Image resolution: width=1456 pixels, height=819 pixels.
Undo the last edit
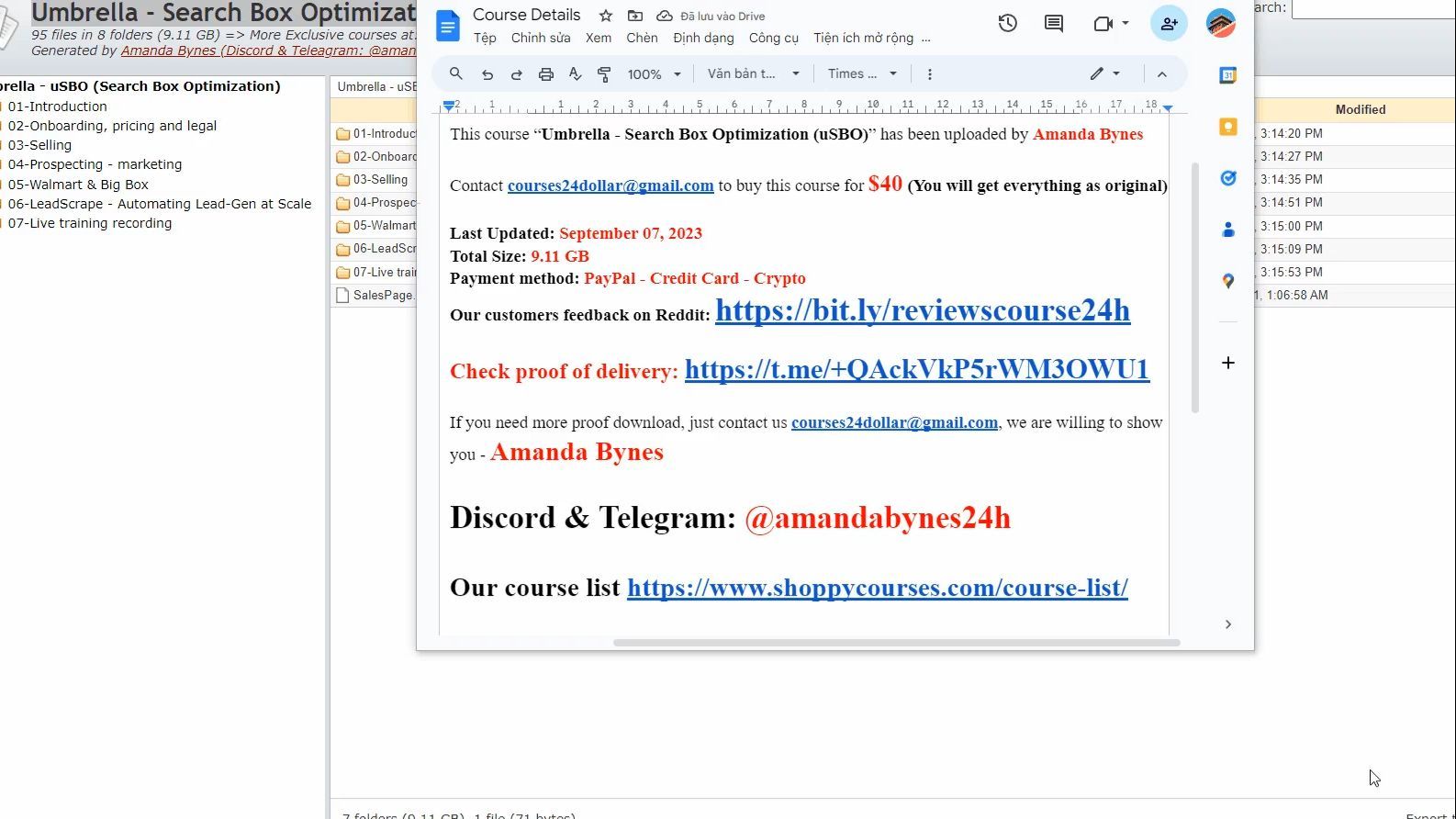487,74
